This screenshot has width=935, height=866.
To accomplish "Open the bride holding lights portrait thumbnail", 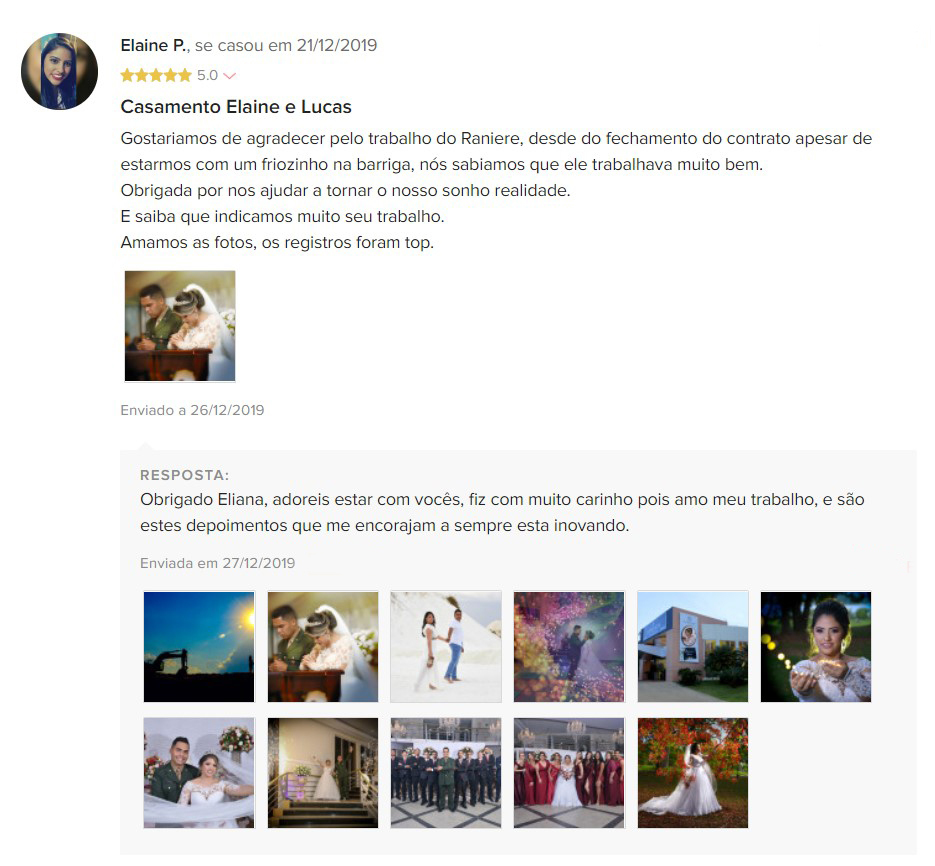I will (x=816, y=647).
